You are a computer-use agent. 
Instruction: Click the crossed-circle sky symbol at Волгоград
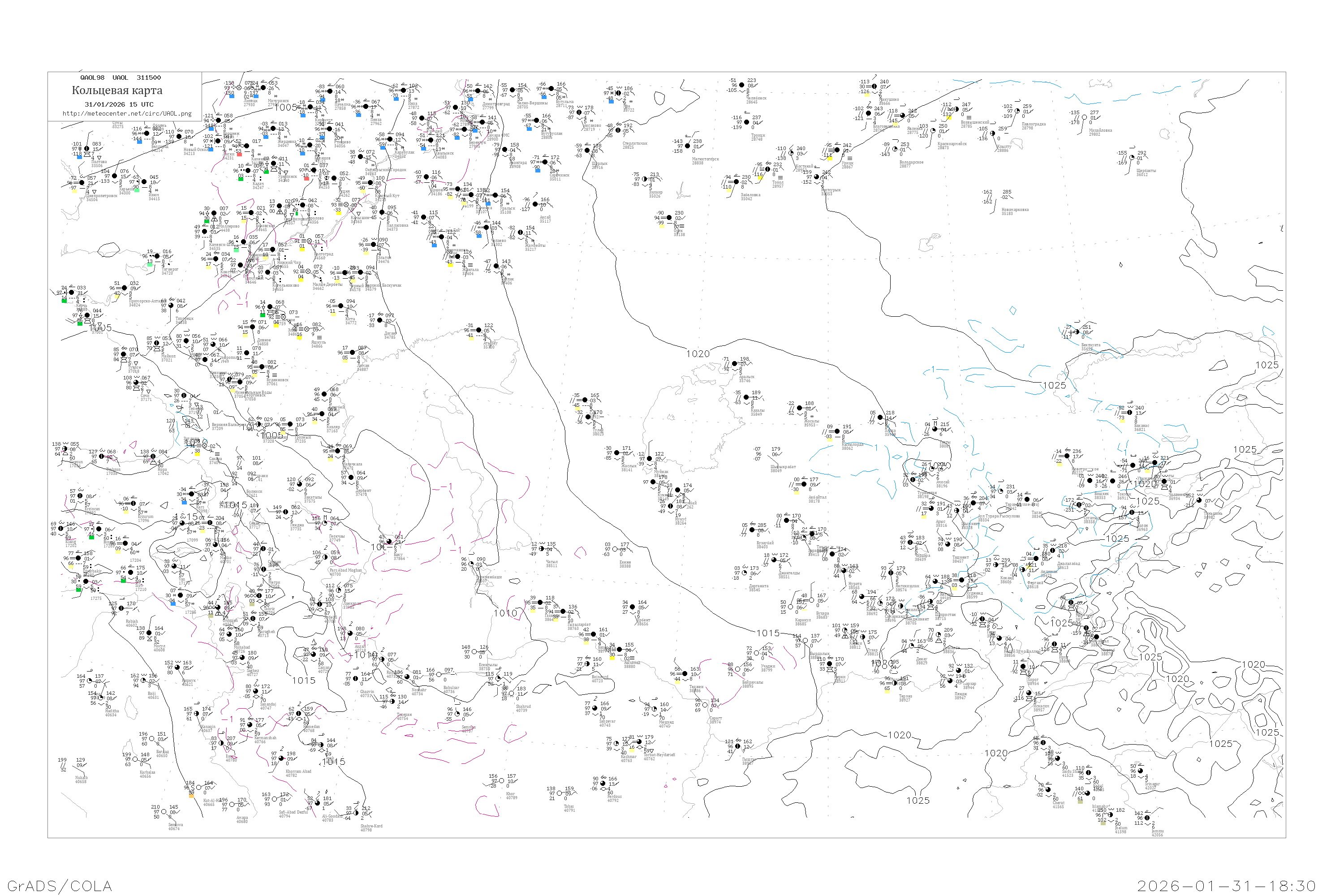coord(310,241)
